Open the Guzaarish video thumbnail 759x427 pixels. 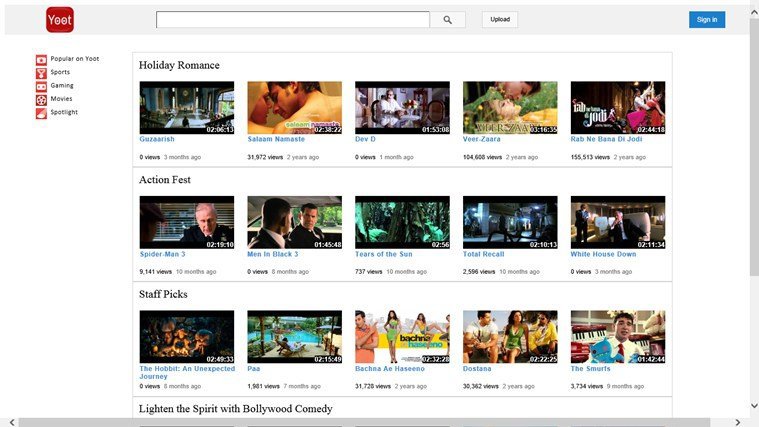[x=187, y=107]
